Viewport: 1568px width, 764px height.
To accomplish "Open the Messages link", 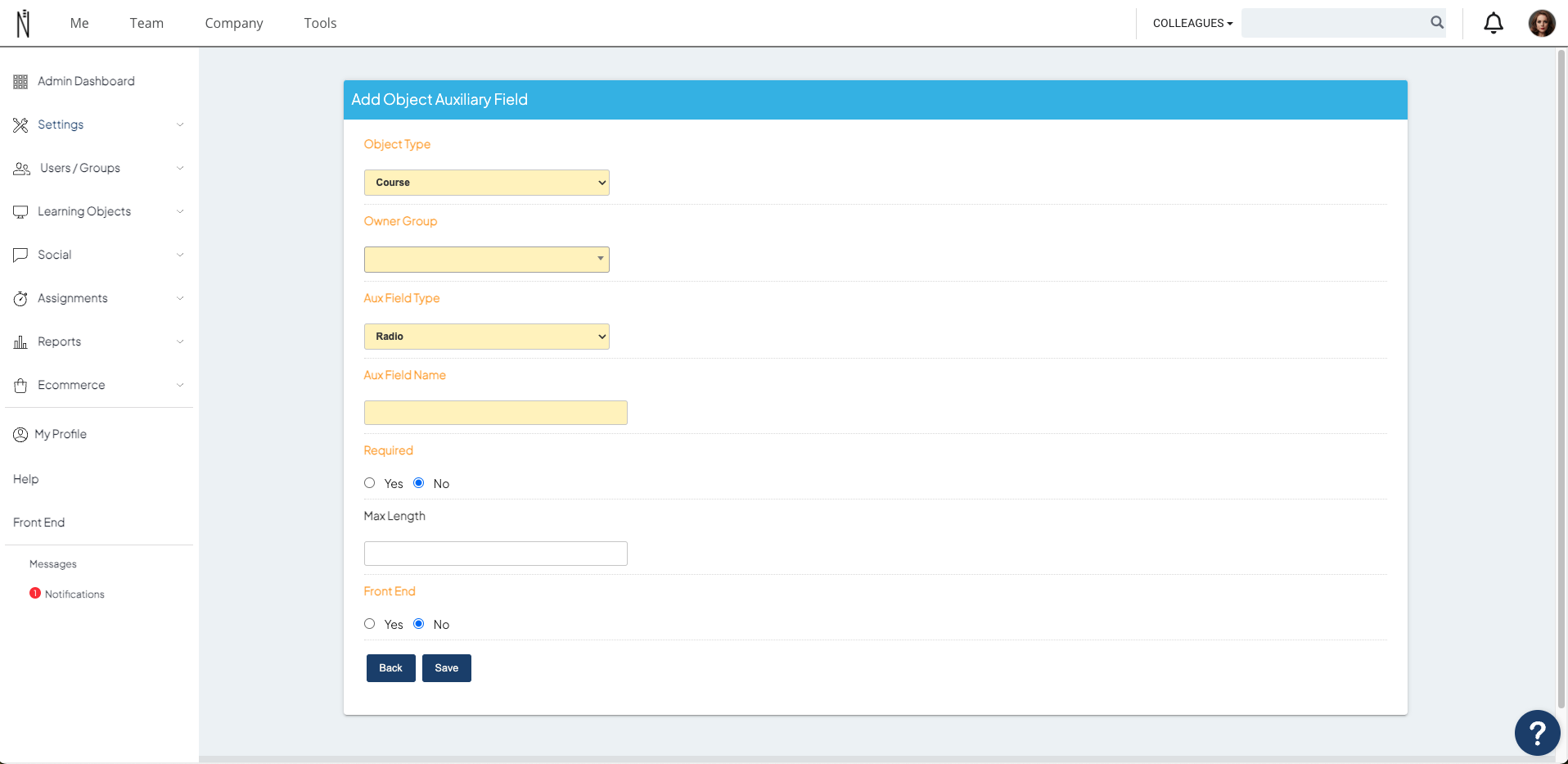I will pyautogui.click(x=53, y=564).
